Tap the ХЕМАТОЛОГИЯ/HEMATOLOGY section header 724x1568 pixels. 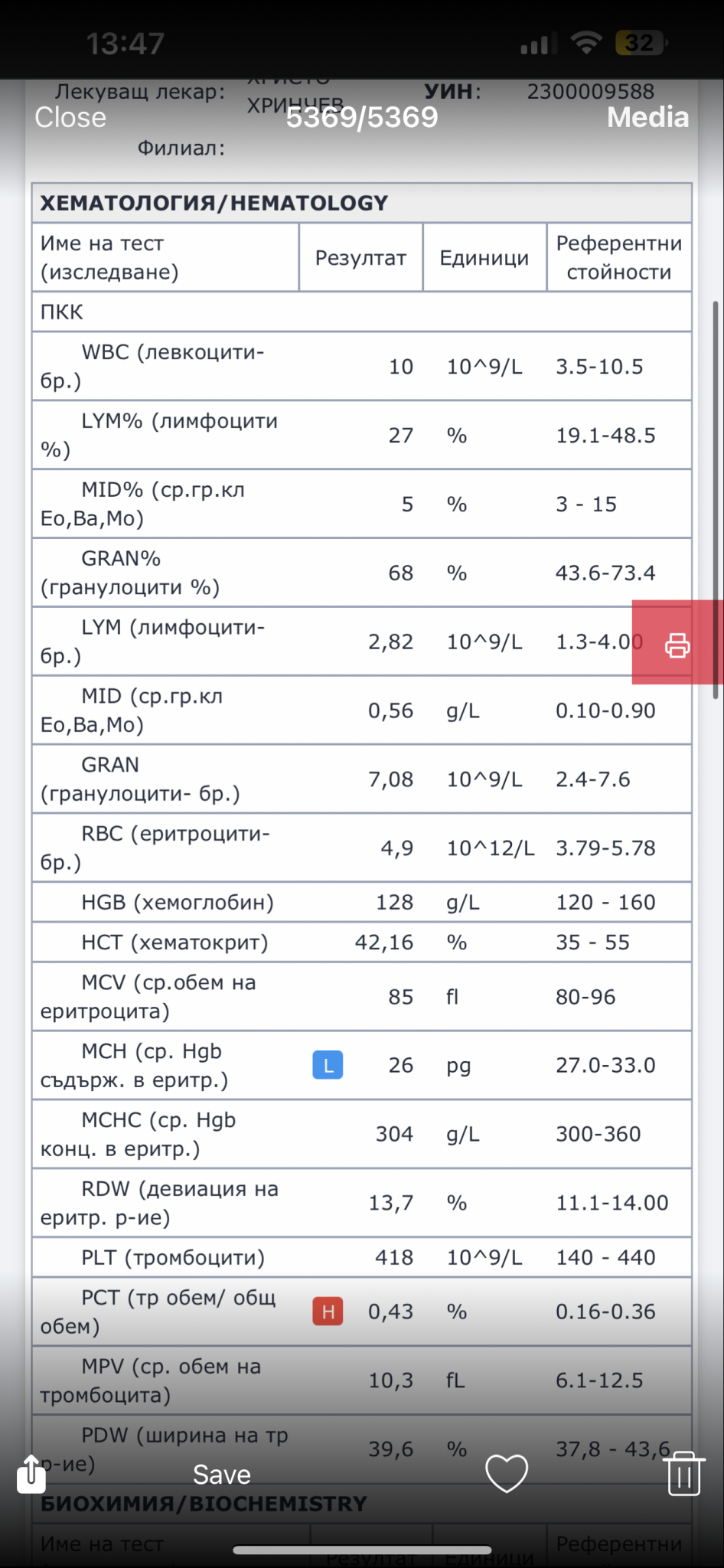tap(214, 203)
